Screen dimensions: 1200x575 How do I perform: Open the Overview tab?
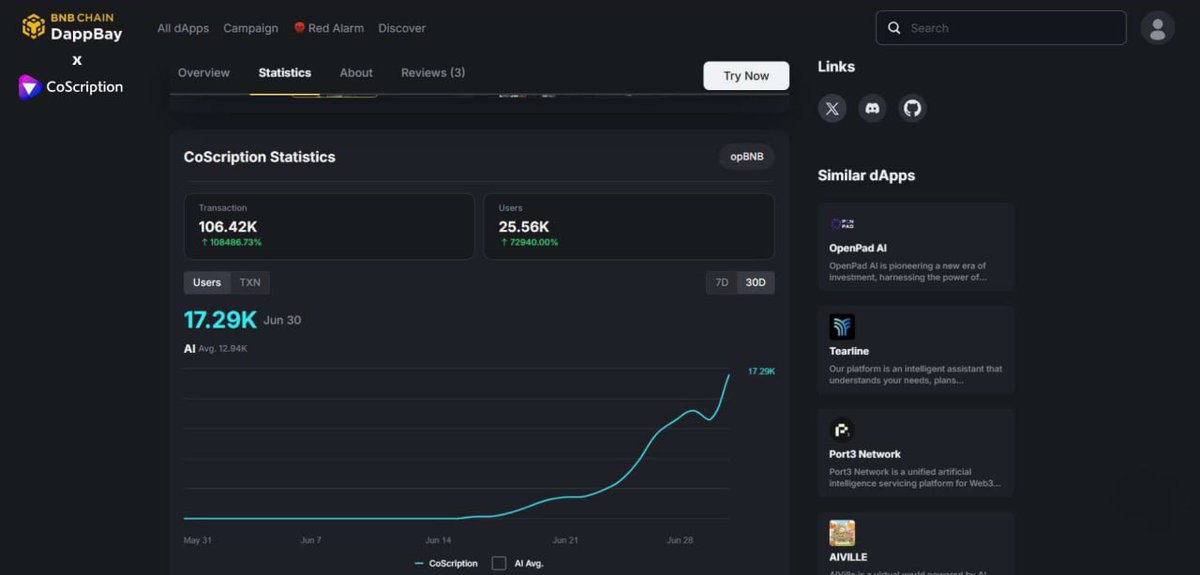coord(204,73)
